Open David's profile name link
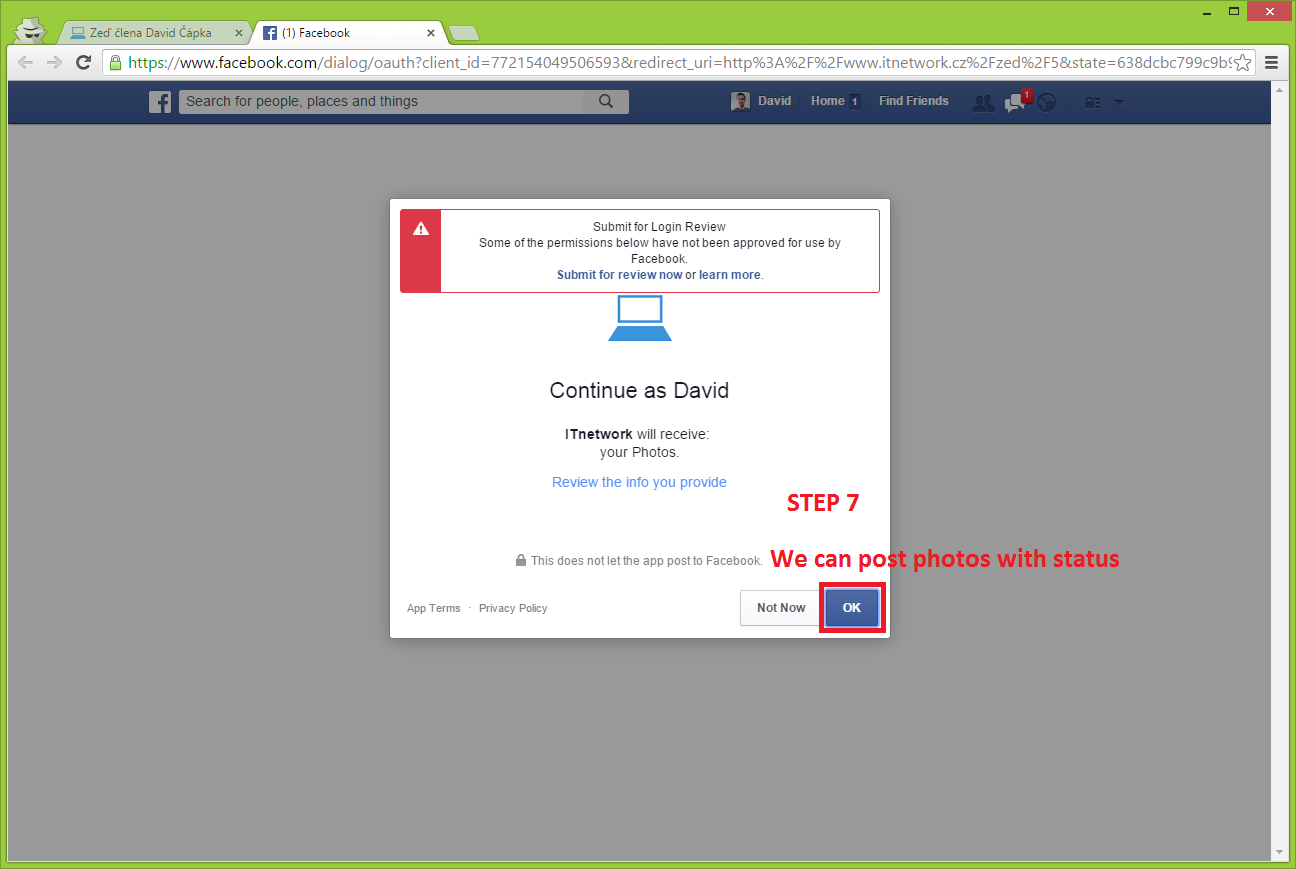Screen dimensions: 1296x869 pyautogui.click(x=774, y=101)
